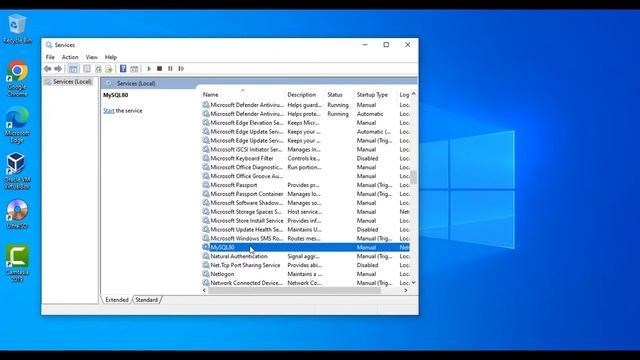
Task: Open the Help menu
Action: (111, 57)
